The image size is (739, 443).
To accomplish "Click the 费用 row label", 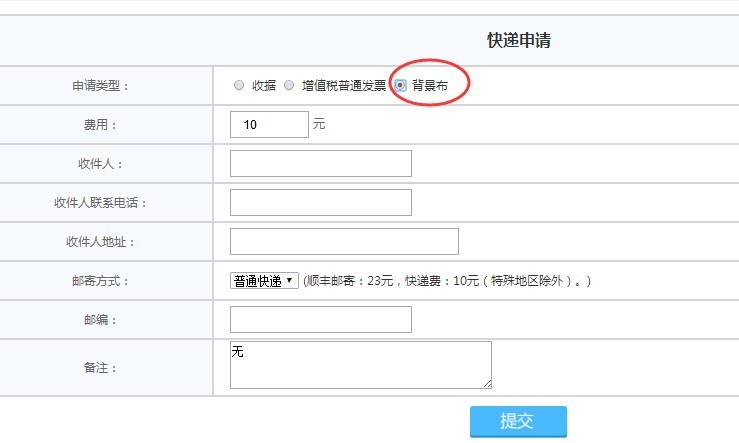I will (x=105, y=125).
